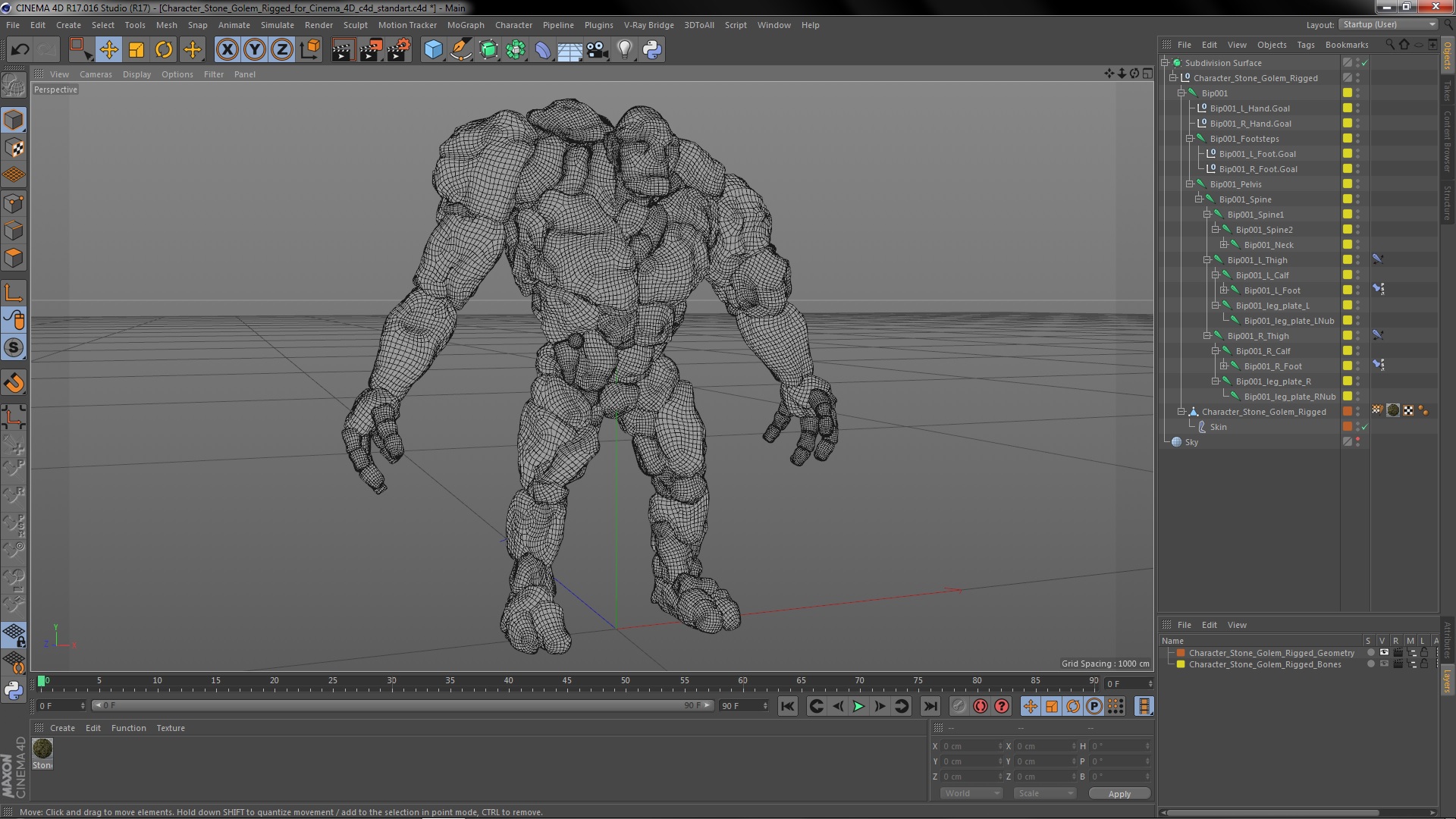Enable Points mode icon
This screenshot has width=1456, height=819.
click(14, 203)
